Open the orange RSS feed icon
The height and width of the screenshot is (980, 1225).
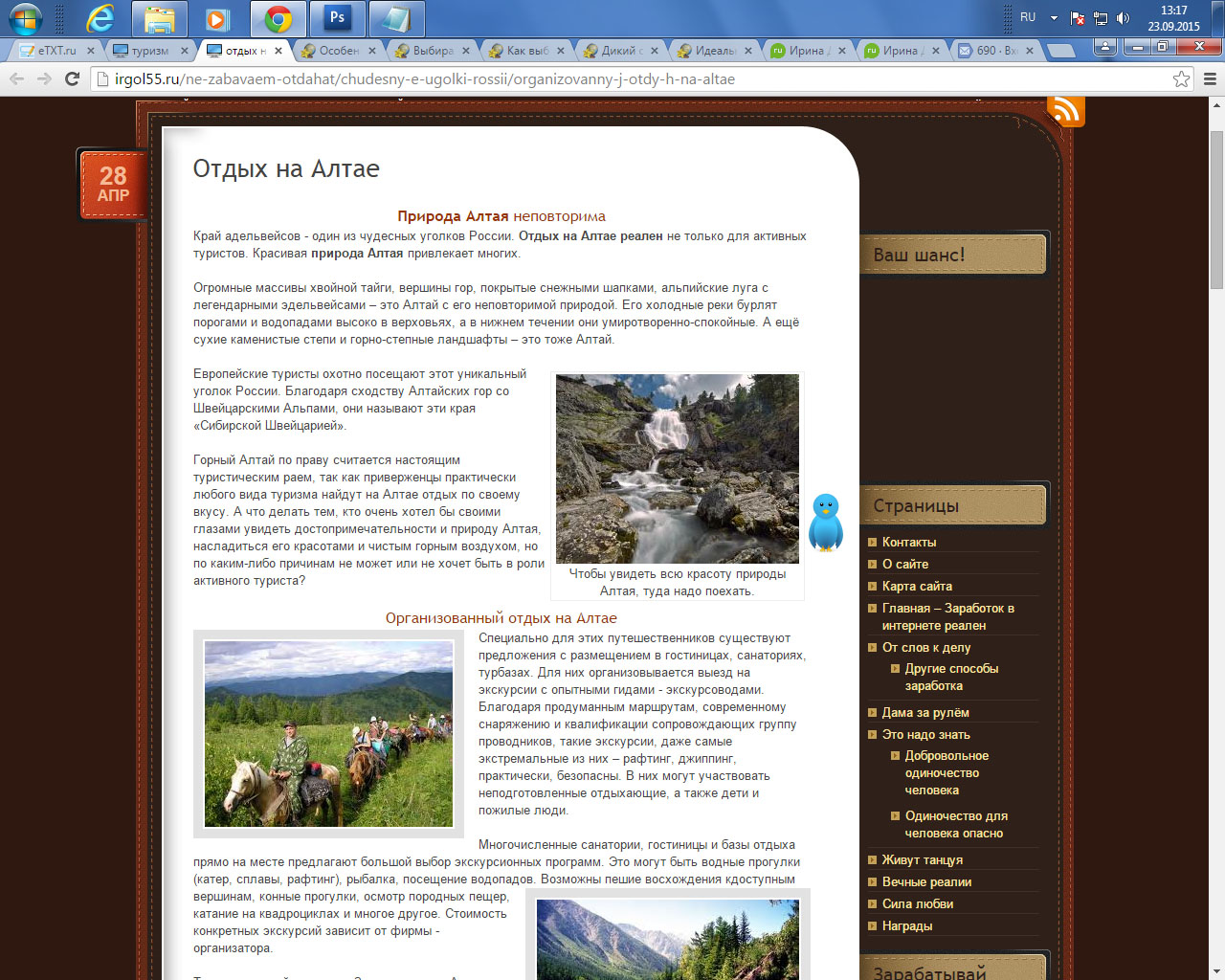[x=1066, y=111]
